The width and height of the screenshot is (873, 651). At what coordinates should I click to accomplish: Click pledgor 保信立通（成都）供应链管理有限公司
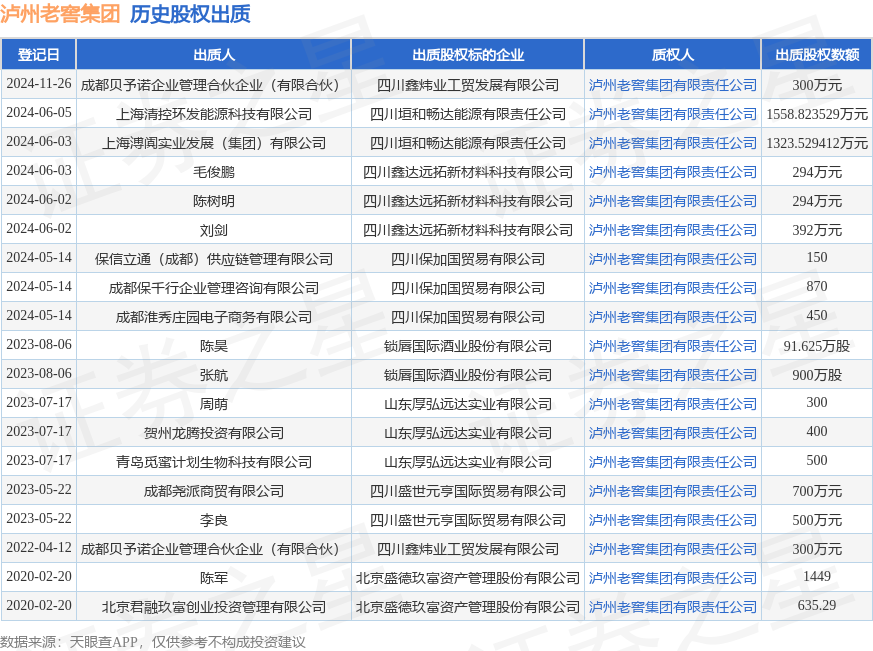pos(214,259)
